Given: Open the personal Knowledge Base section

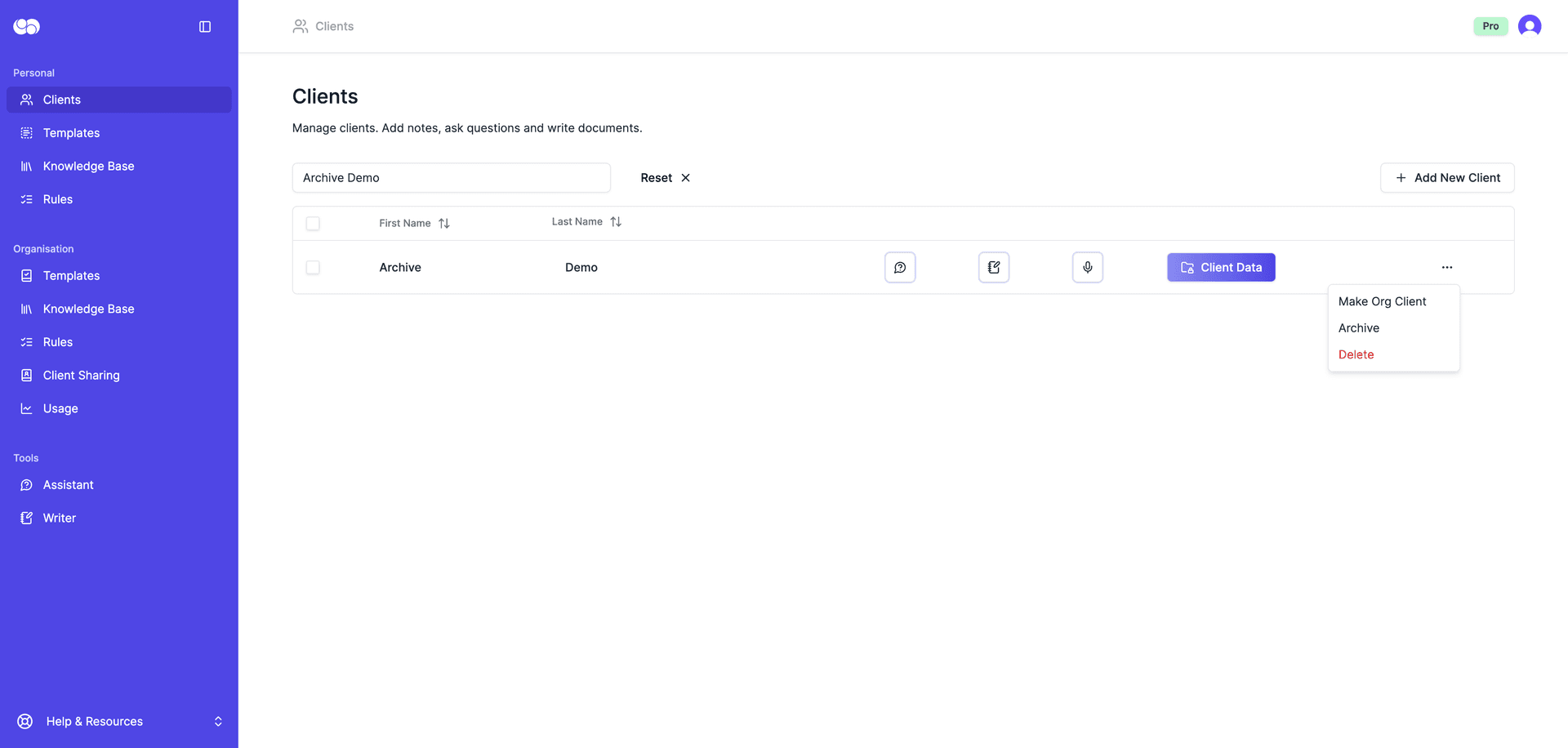Looking at the screenshot, I should click(x=88, y=166).
